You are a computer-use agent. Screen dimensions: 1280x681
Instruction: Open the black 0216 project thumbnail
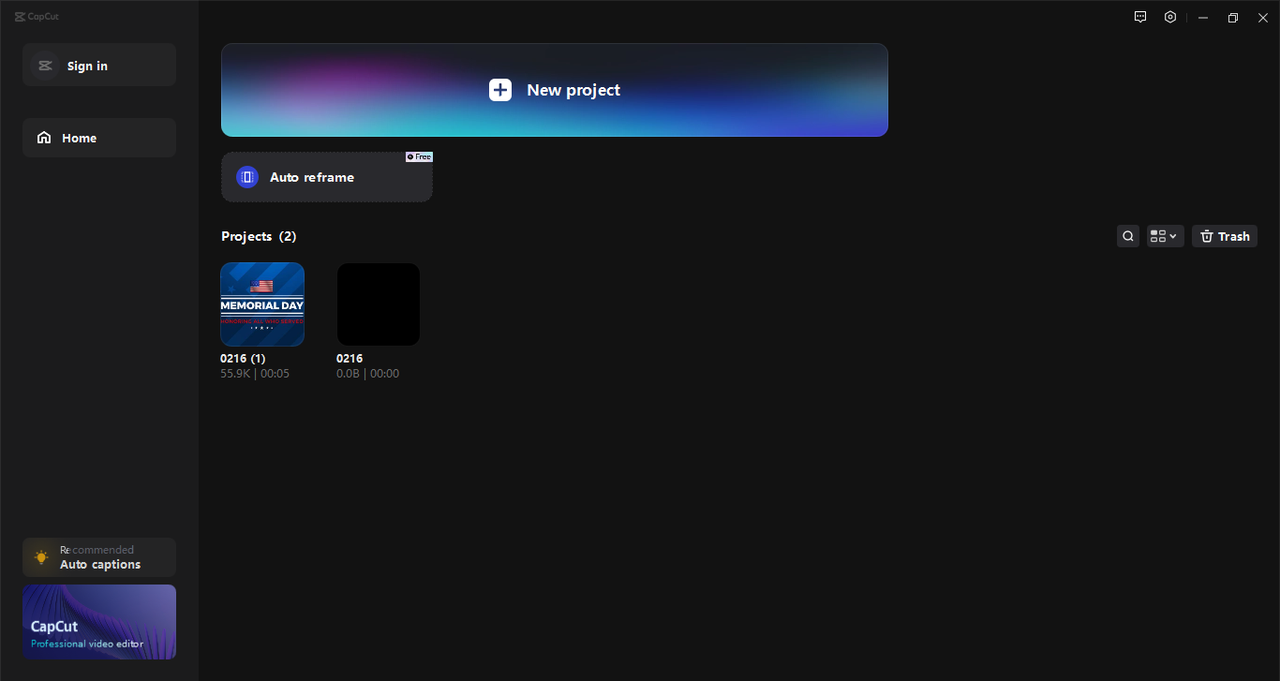(378, 304)
